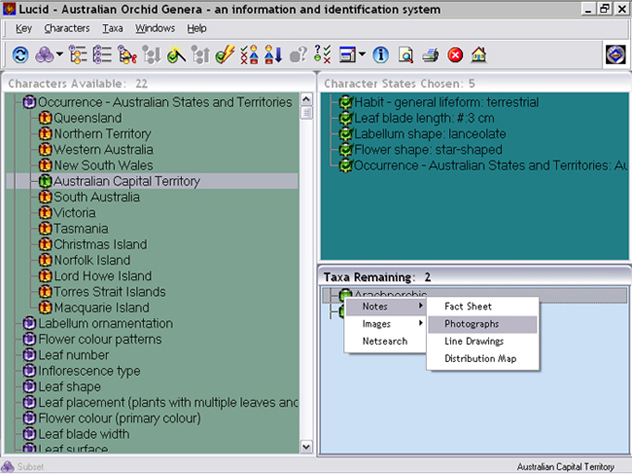Open the Help menu
This screenshot has width=632, height=474.
[x=197, y=28]
